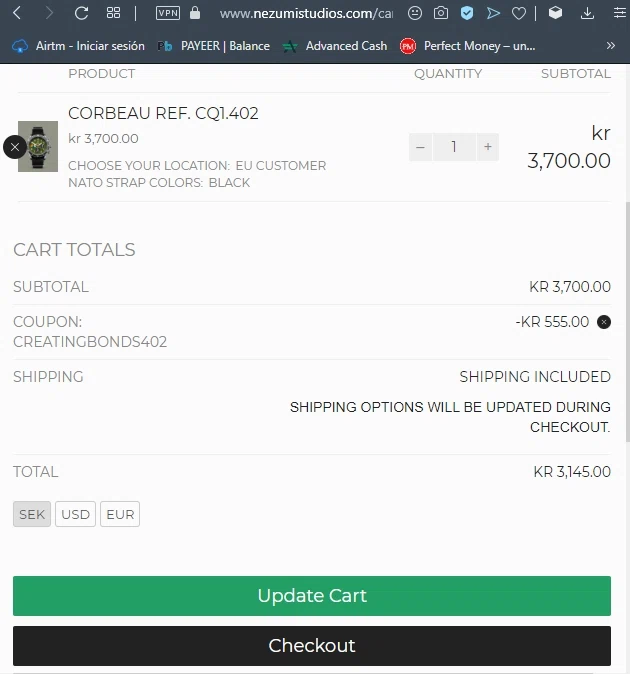Image resolution: width=630 pixels, height=674 pixels.
Task: Open the Perfect Money bookmark
Action: click(x=468, y=46)
